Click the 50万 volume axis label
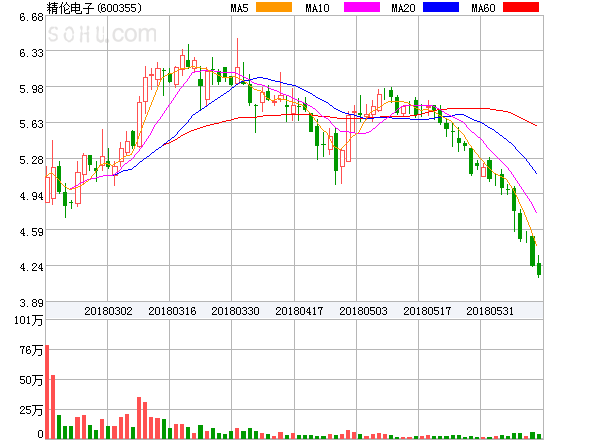This screenshot has width=600, height=440. [x=31, y=380]
